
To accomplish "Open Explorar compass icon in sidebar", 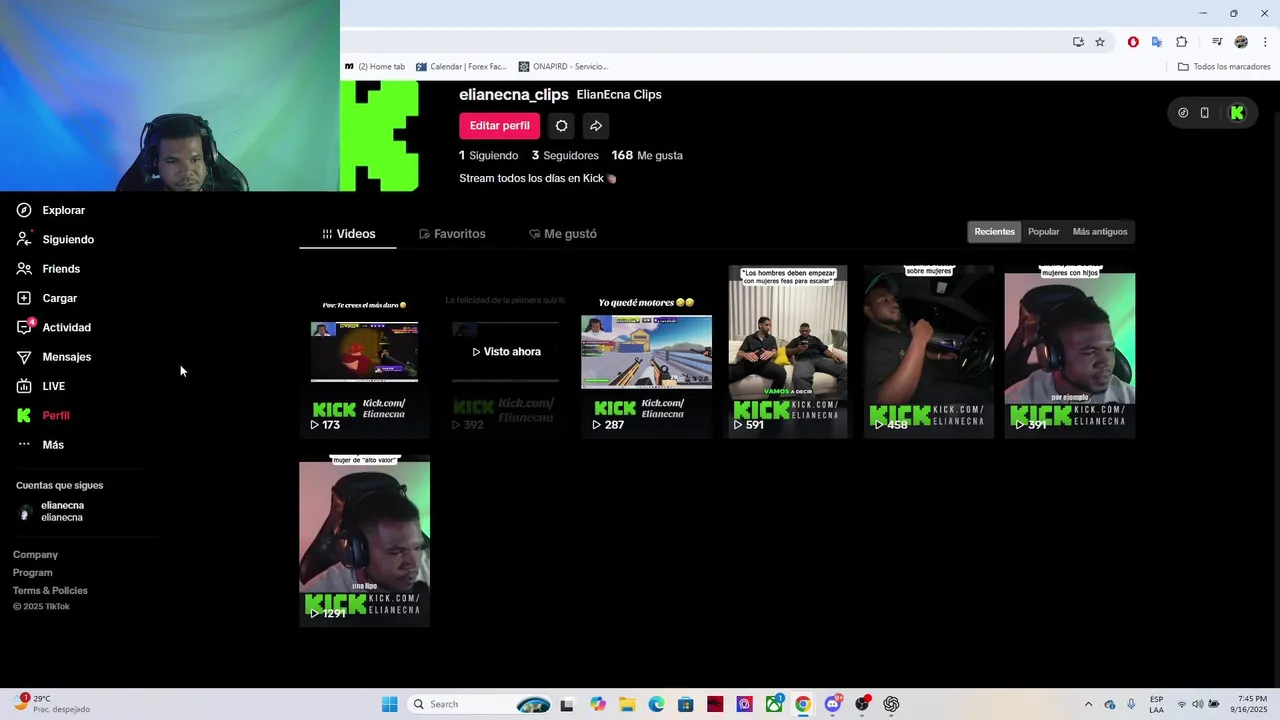I will [x=24, y=210].
